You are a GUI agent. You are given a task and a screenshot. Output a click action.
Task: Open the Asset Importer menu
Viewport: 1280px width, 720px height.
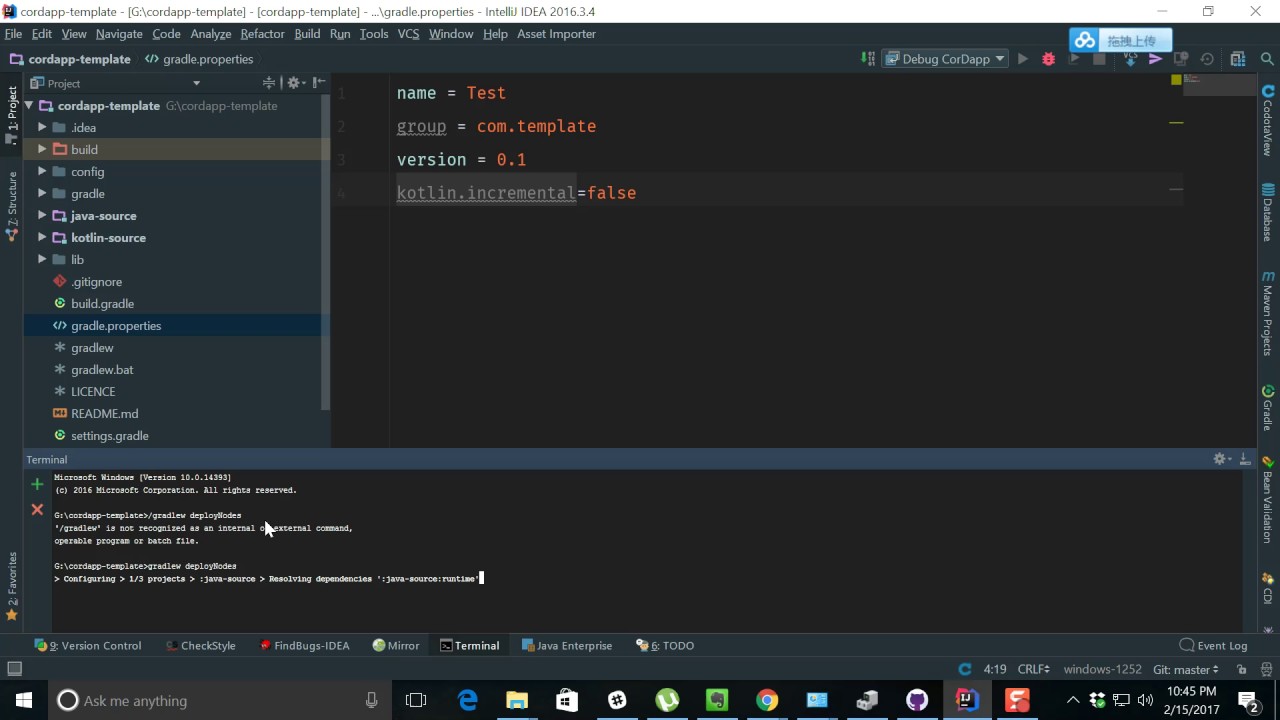556,34
